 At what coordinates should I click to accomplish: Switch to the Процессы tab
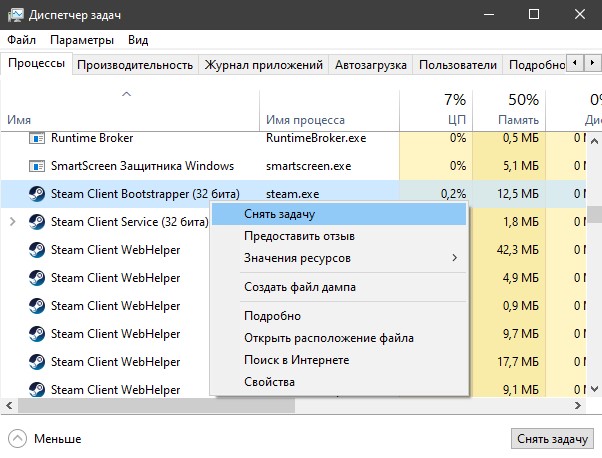pyautogui.click(x=36, y=63)
